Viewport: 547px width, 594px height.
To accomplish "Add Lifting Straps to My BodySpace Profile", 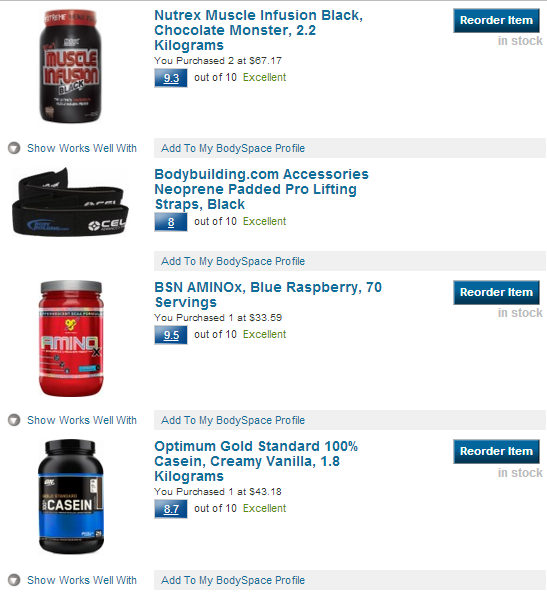I will [x=350, y=261].
